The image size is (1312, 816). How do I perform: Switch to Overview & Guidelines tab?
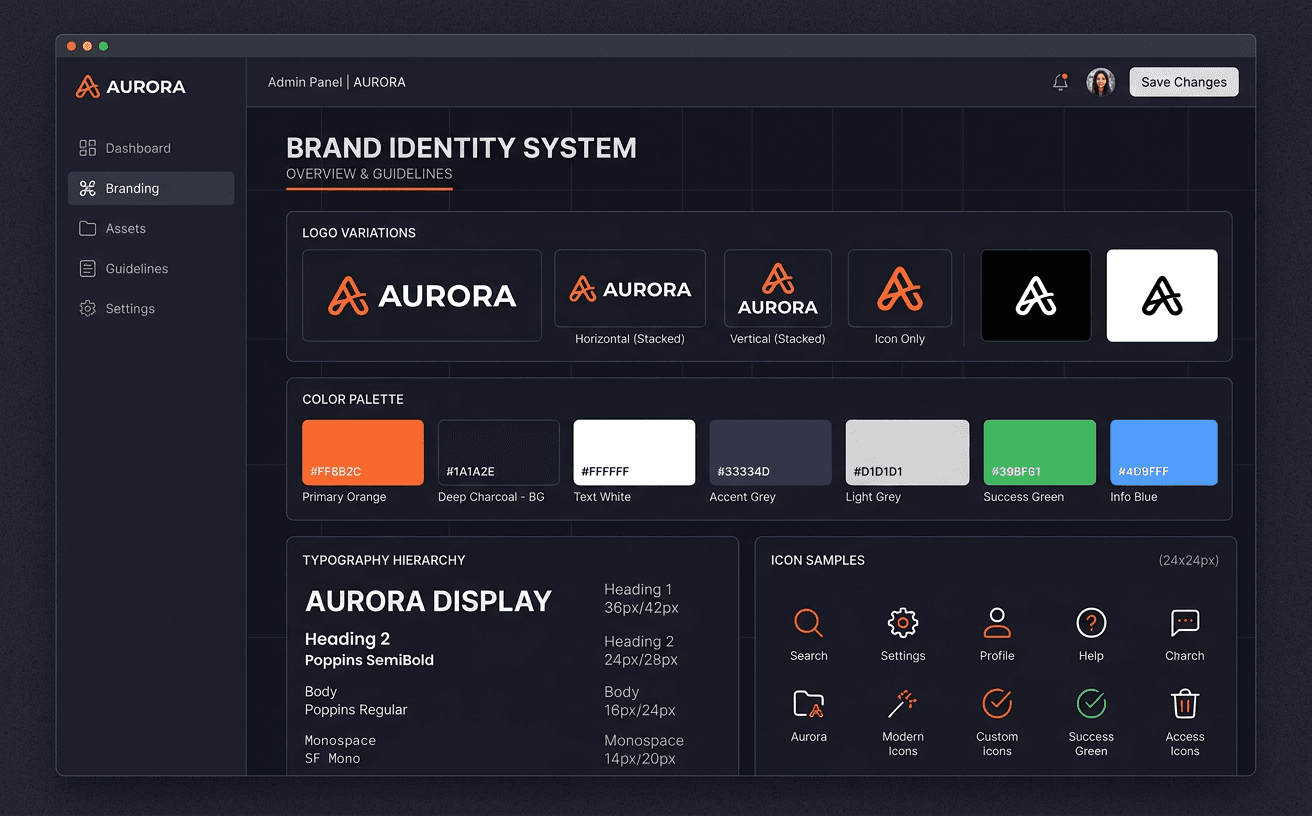tap(369, 174)
